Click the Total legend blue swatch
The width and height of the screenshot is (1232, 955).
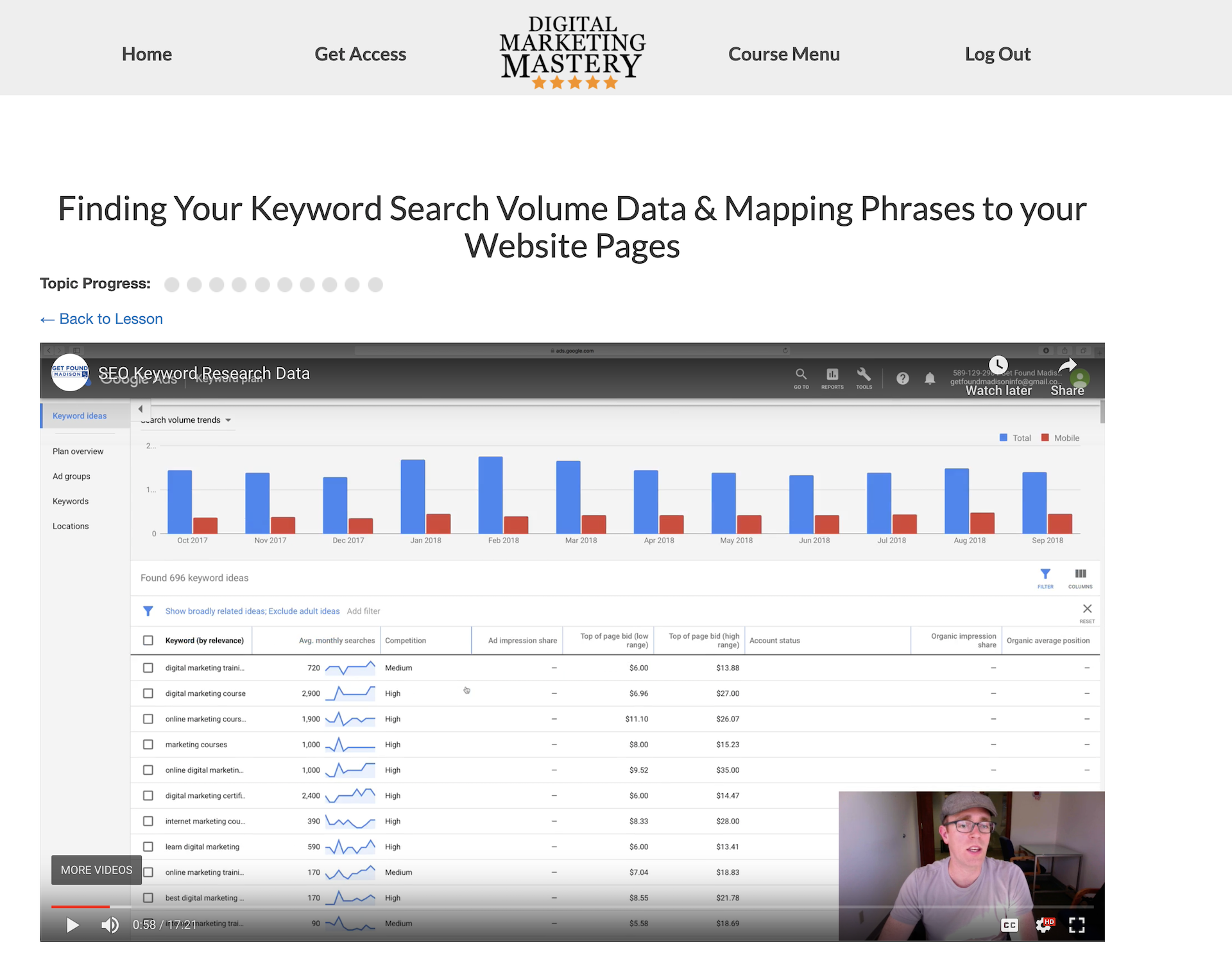pyautogui.click(x=1004, y=437)
